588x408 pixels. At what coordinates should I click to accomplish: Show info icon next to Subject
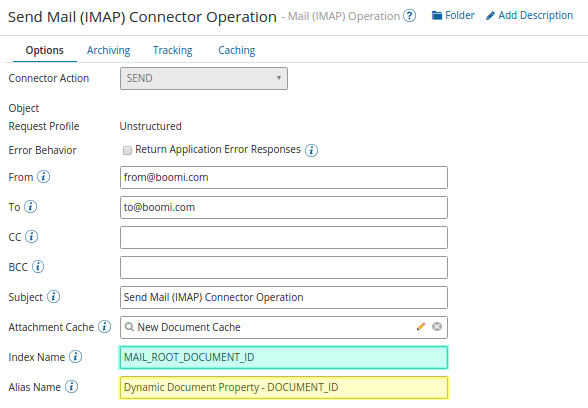(x=53, y=297)
